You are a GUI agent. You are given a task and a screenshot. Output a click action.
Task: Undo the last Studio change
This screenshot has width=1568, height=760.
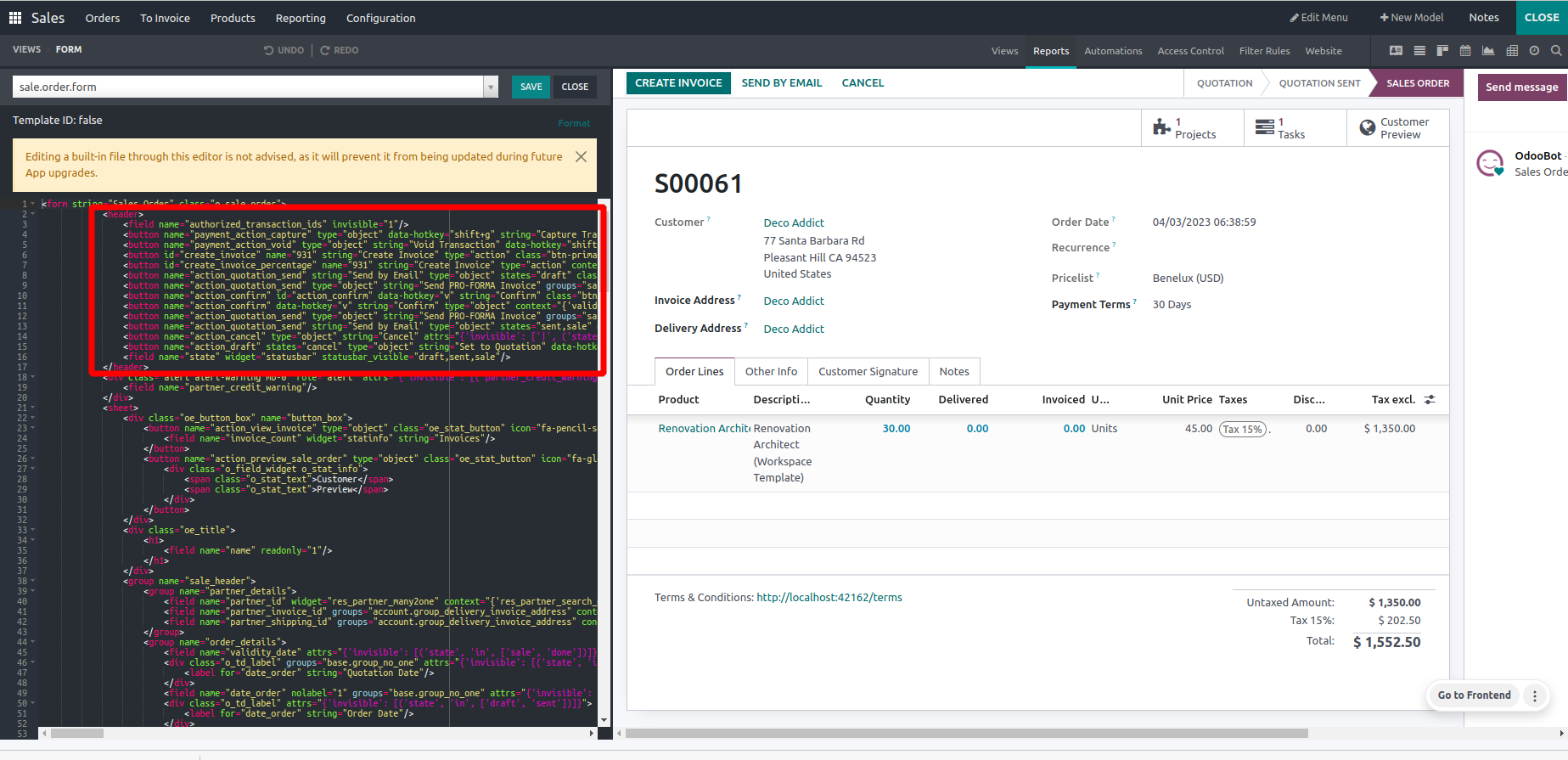click(284, 50)
